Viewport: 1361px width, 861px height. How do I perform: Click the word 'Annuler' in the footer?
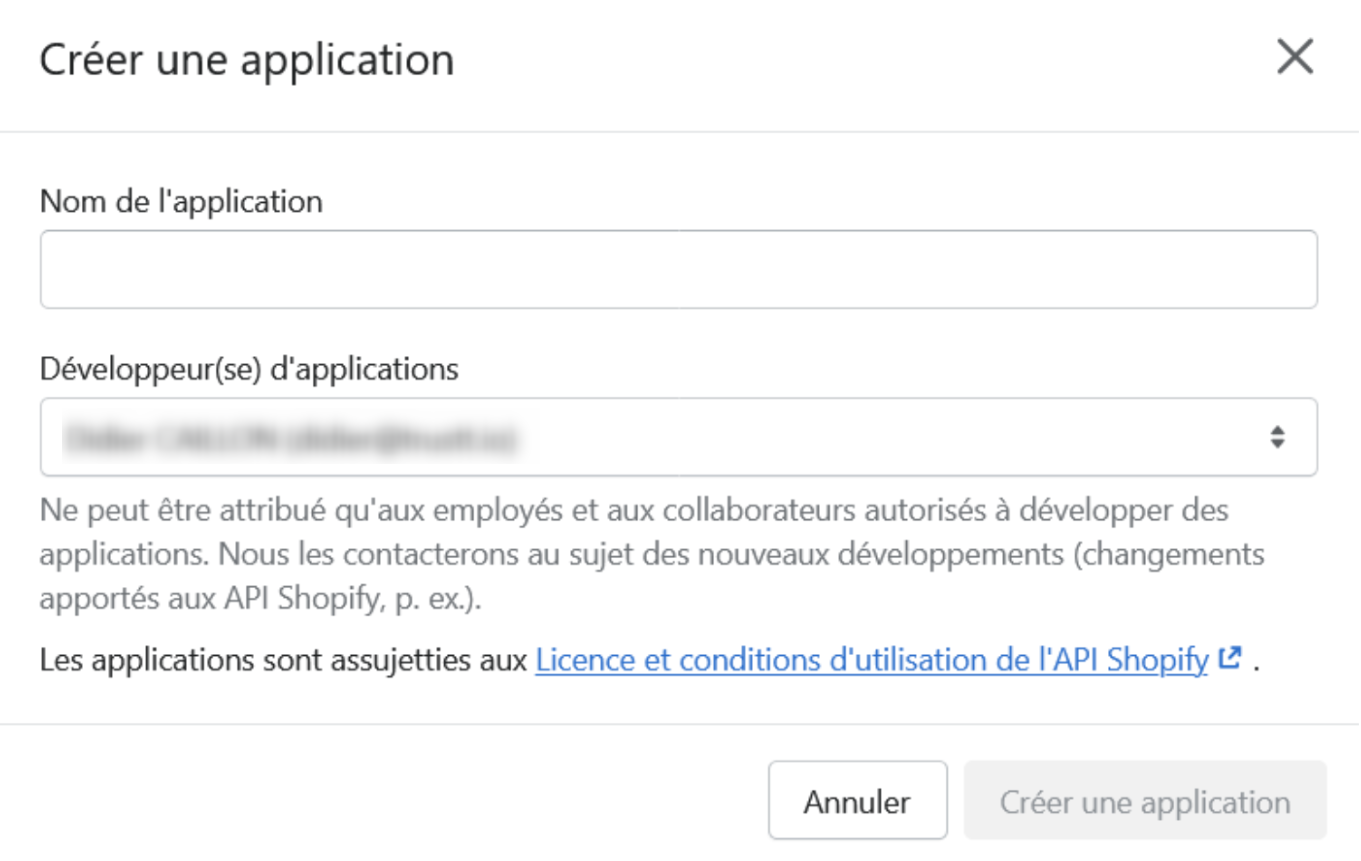tap(857, 802)
